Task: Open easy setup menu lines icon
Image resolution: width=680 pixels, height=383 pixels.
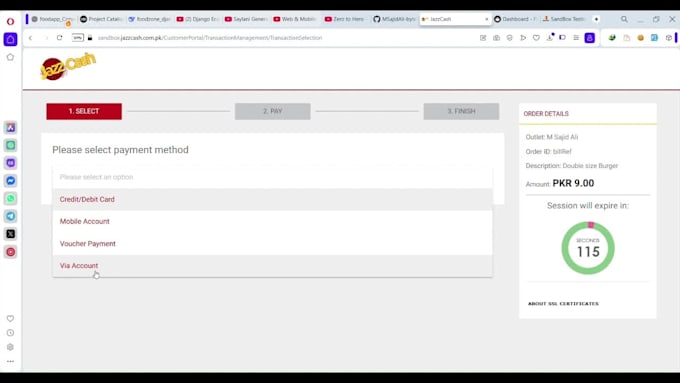Action: point(576,38)
